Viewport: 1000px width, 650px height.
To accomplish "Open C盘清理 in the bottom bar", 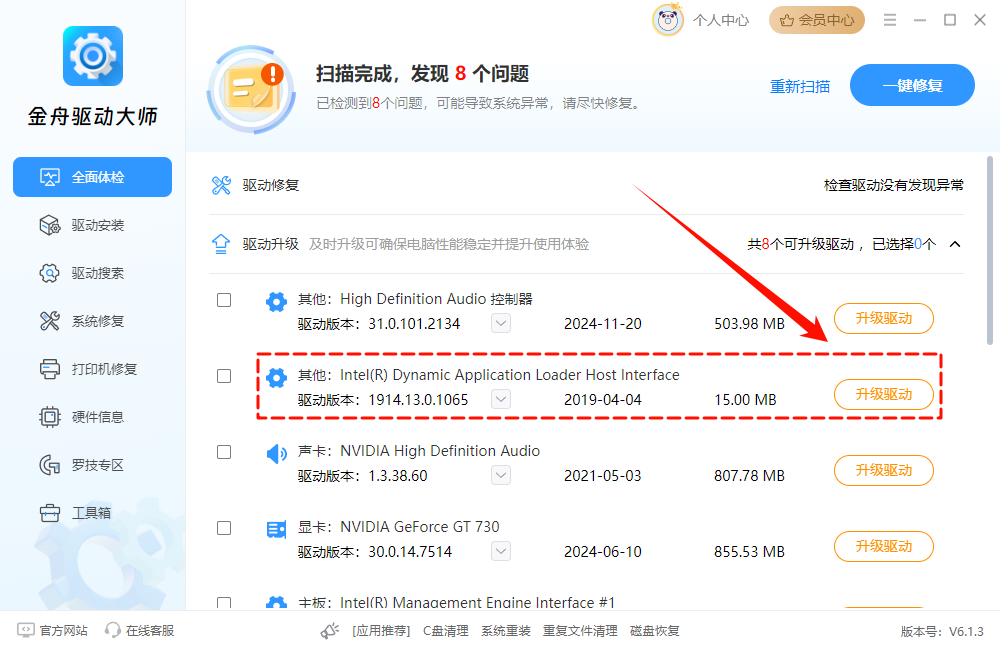I will pos(446,631).
